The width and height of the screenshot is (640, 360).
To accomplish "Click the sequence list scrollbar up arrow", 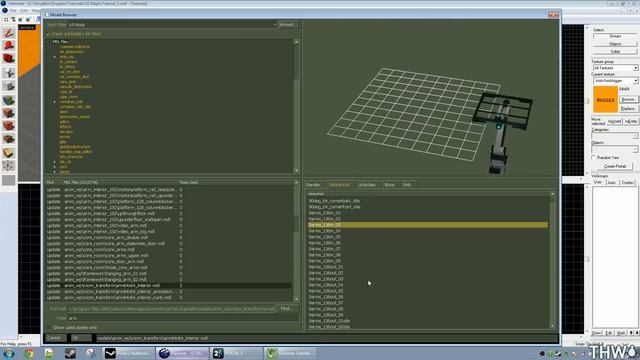I will tap(553, 194).
